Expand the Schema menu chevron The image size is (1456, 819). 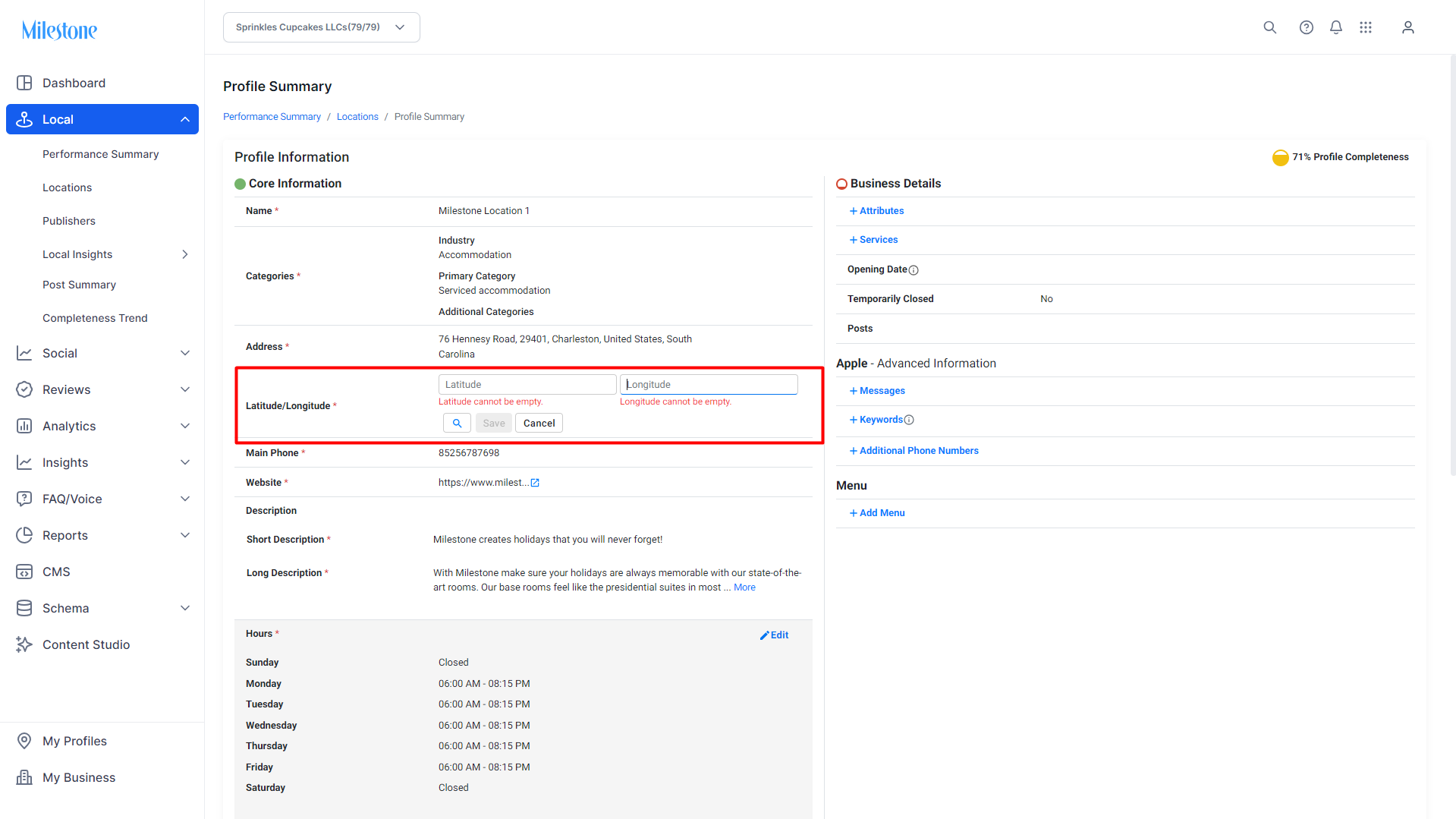click(x=185, y=608)
